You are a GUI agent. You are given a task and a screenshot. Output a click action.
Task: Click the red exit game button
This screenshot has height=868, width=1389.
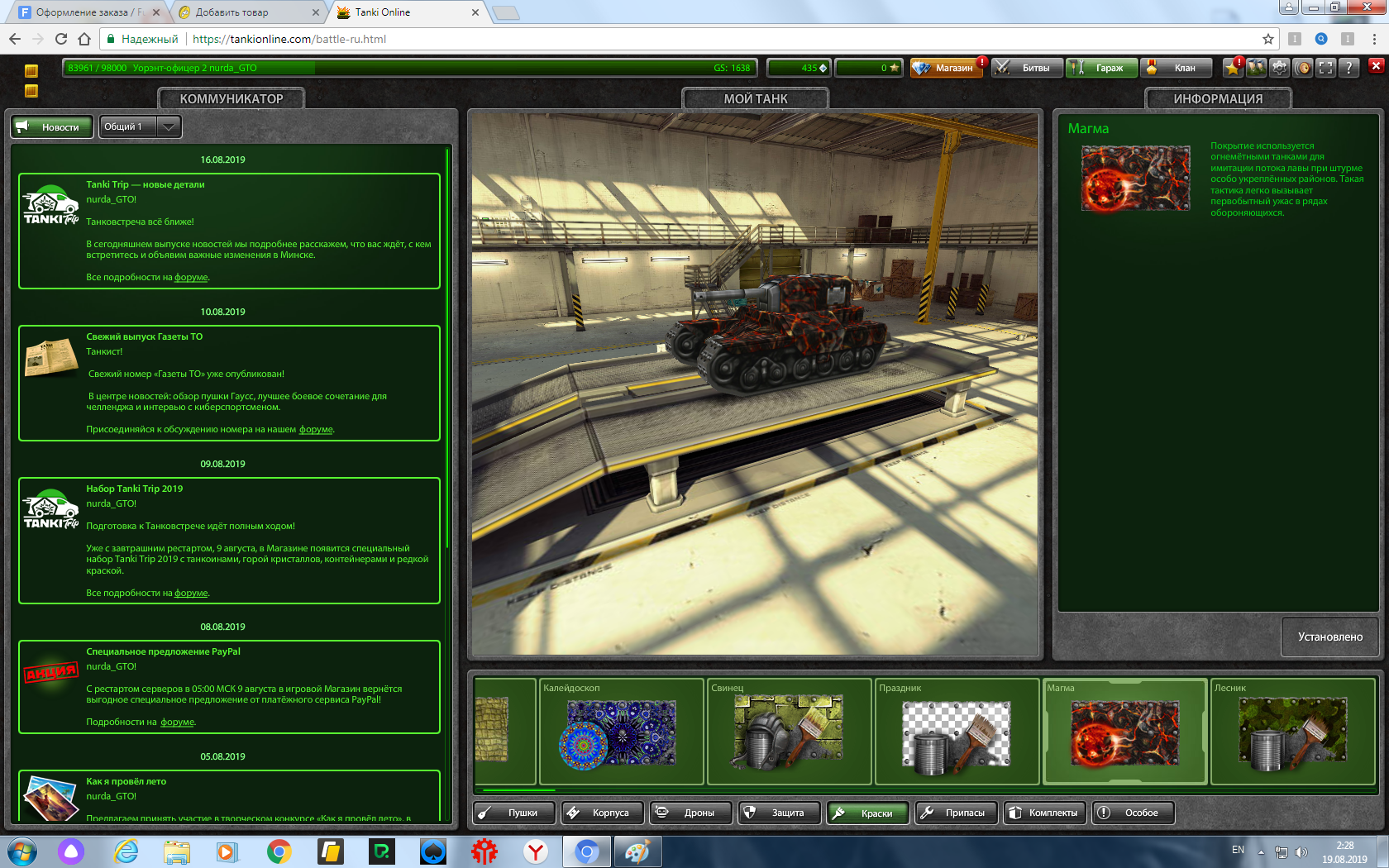click(1376, 65)
